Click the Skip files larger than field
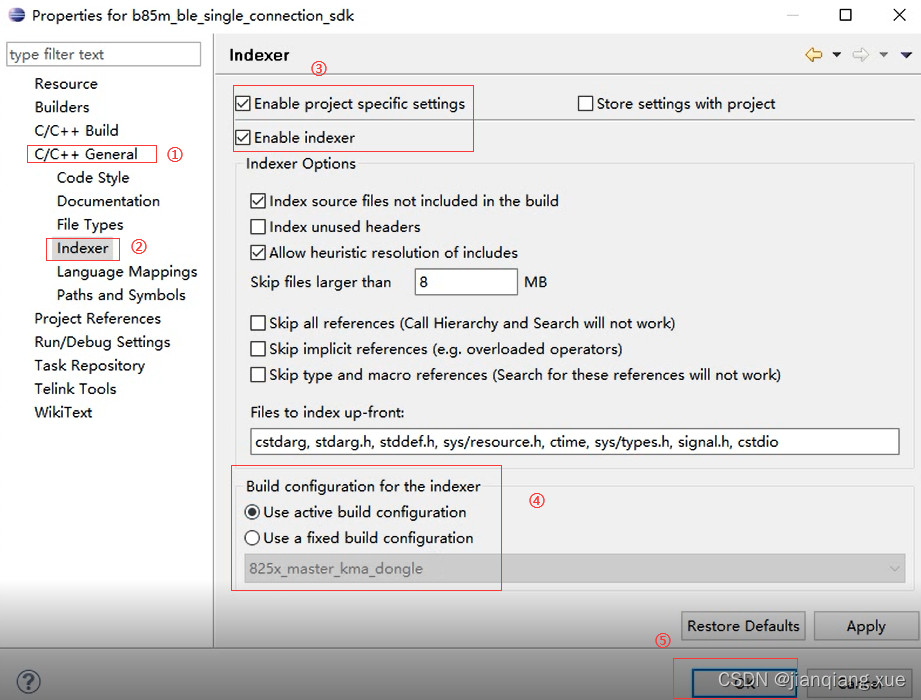The image size is (921, 700). (x=466, y=282)
